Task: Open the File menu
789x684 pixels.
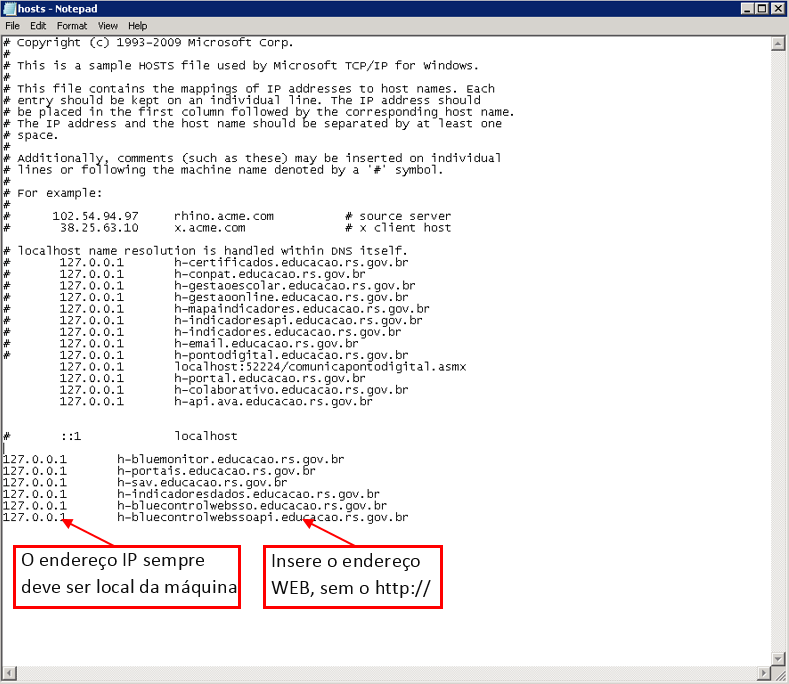Action: click(x=13, y=26)
